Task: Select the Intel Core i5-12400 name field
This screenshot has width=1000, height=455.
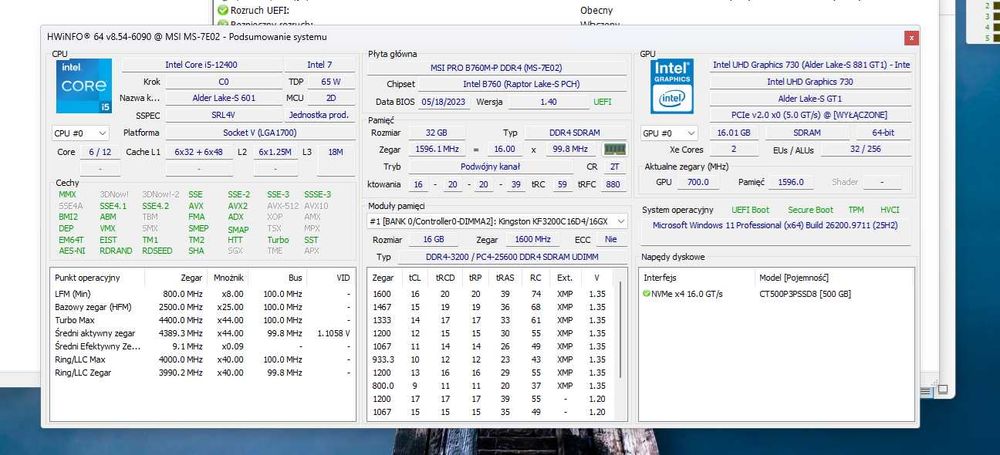Action: click(202, 65)
